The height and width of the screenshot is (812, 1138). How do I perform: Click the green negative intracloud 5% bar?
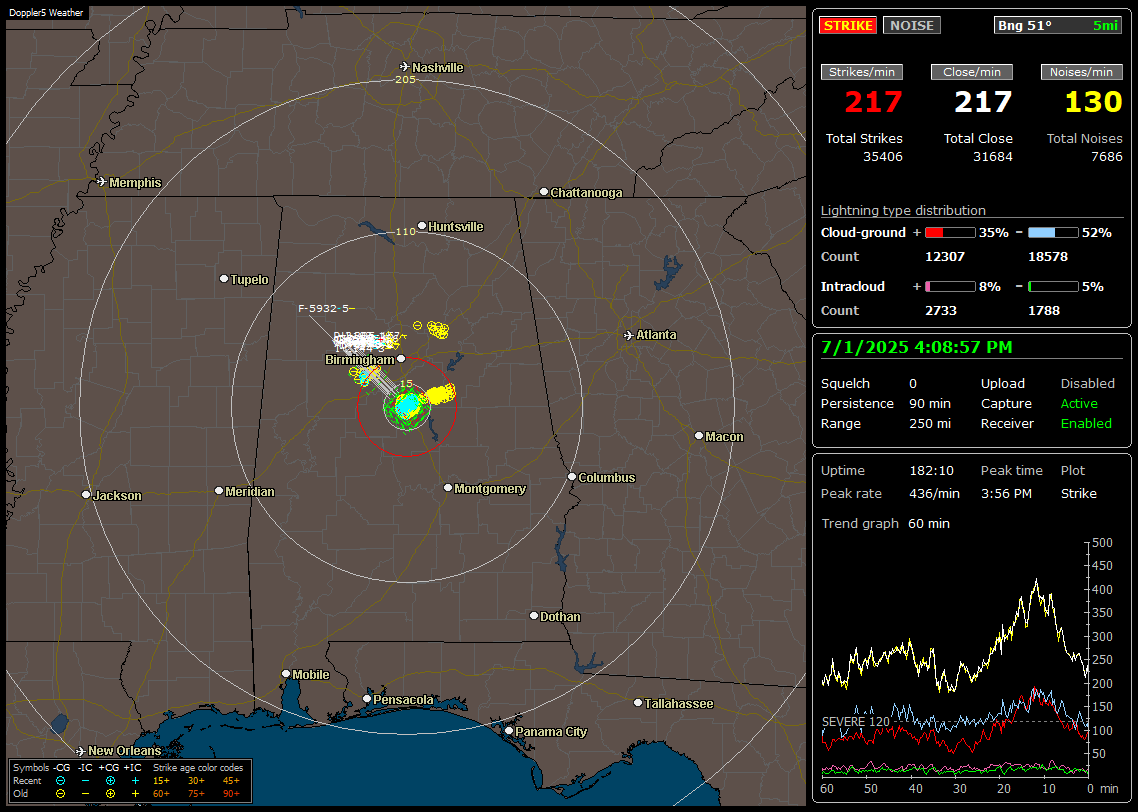(x=1053, y=287)
